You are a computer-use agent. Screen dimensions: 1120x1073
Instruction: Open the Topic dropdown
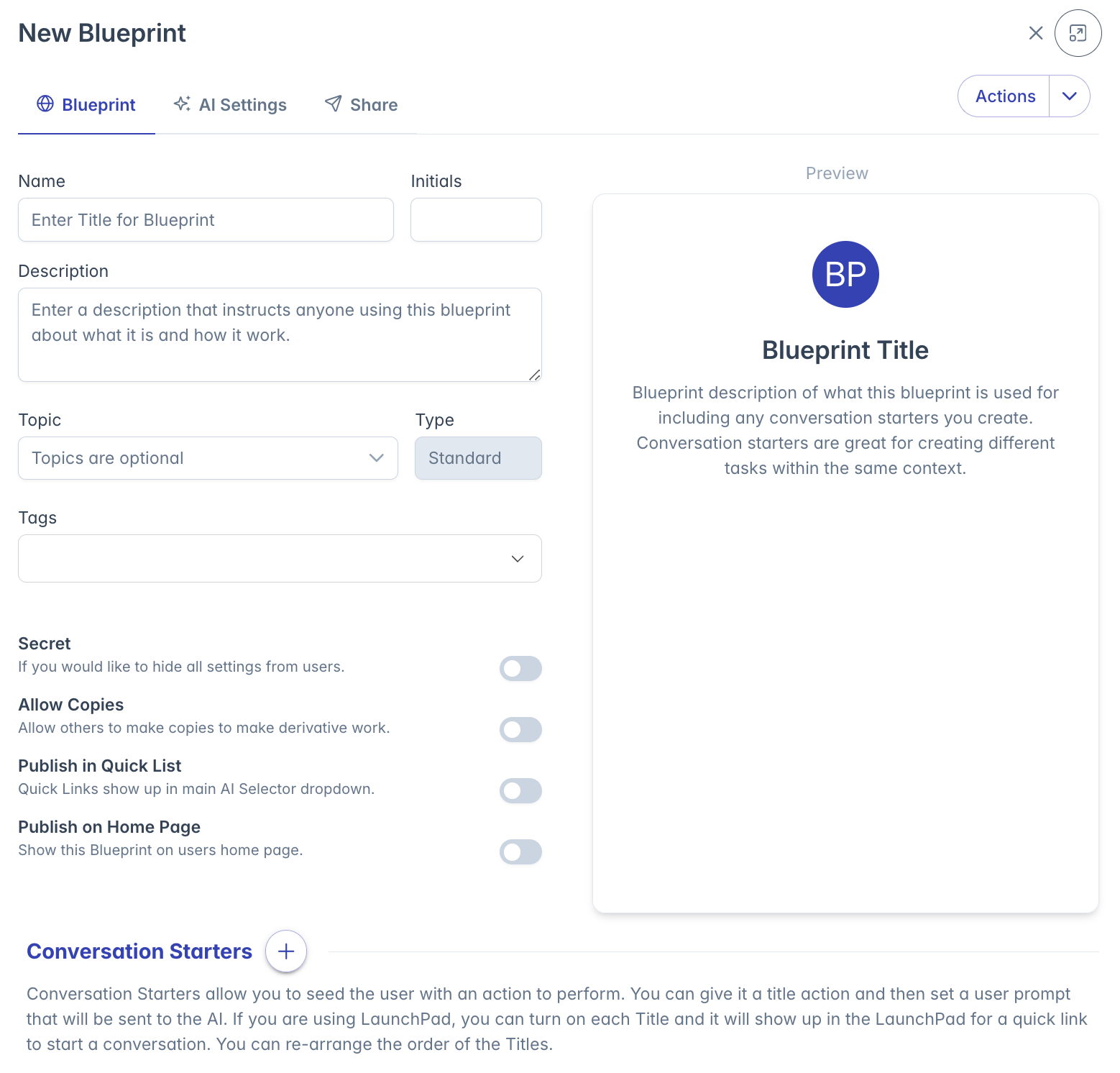coord(208,458)
